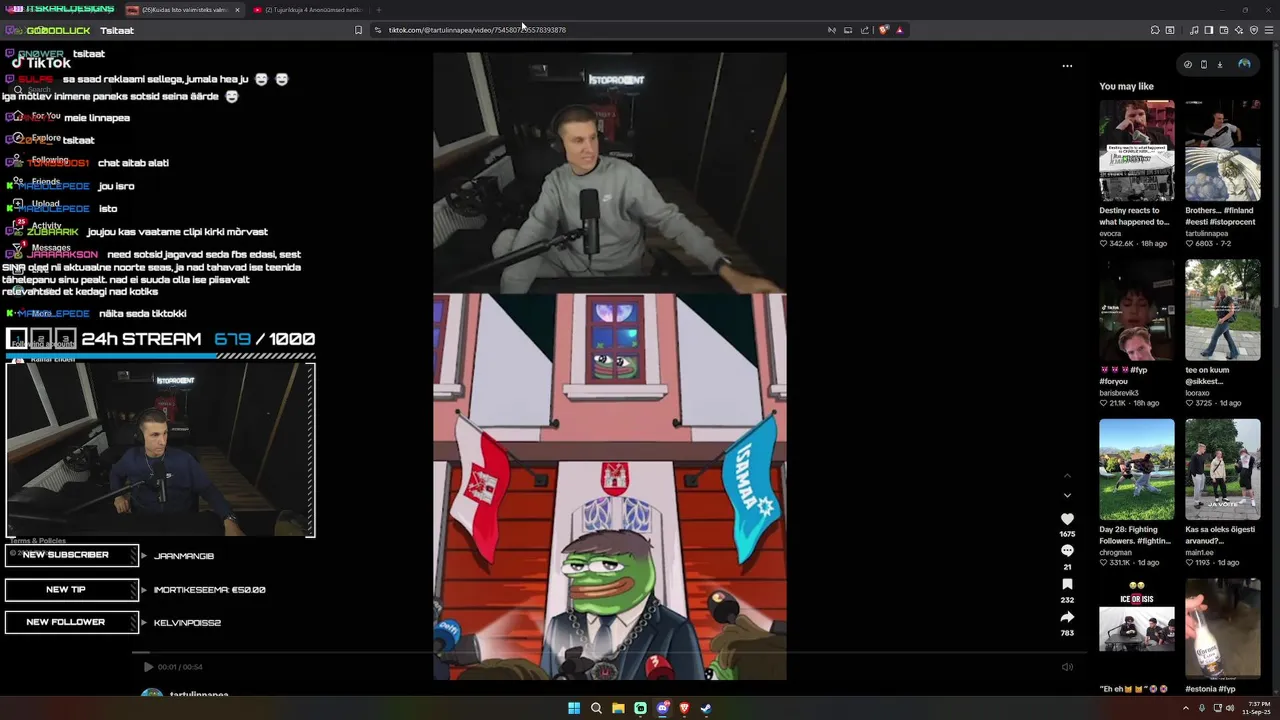Open Leo AI sparkle icon in toolbar
1280x720 pixels.
pyautogui.click(x=1238, y=30)
